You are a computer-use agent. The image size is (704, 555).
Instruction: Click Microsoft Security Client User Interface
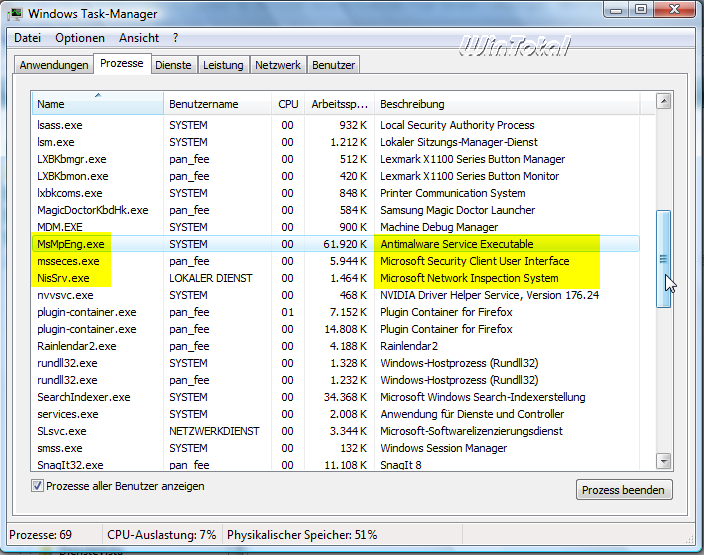pos(475,261)
